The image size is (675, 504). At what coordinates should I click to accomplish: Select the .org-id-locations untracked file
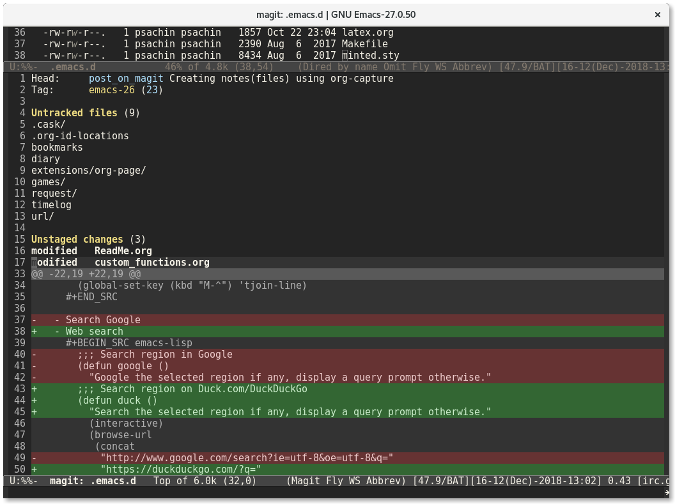(x=80, y=136)
